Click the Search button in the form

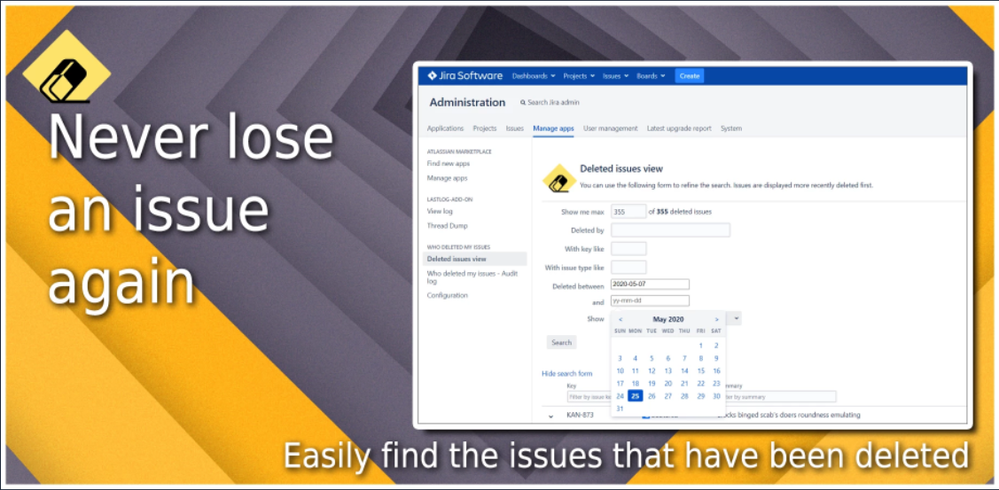pyautogui.click(x=561, y=342)
